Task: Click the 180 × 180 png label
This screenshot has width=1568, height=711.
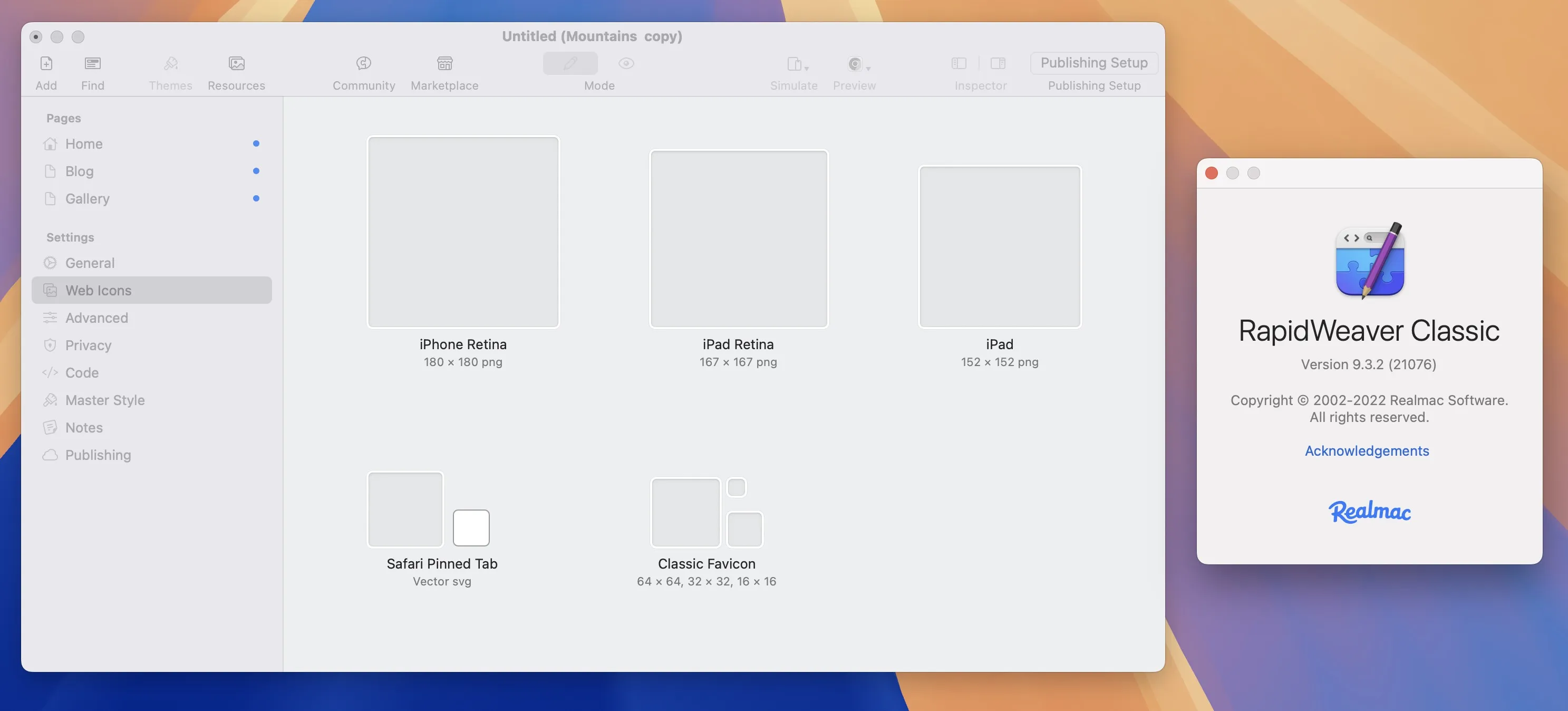Action: [x=462, y=362]
